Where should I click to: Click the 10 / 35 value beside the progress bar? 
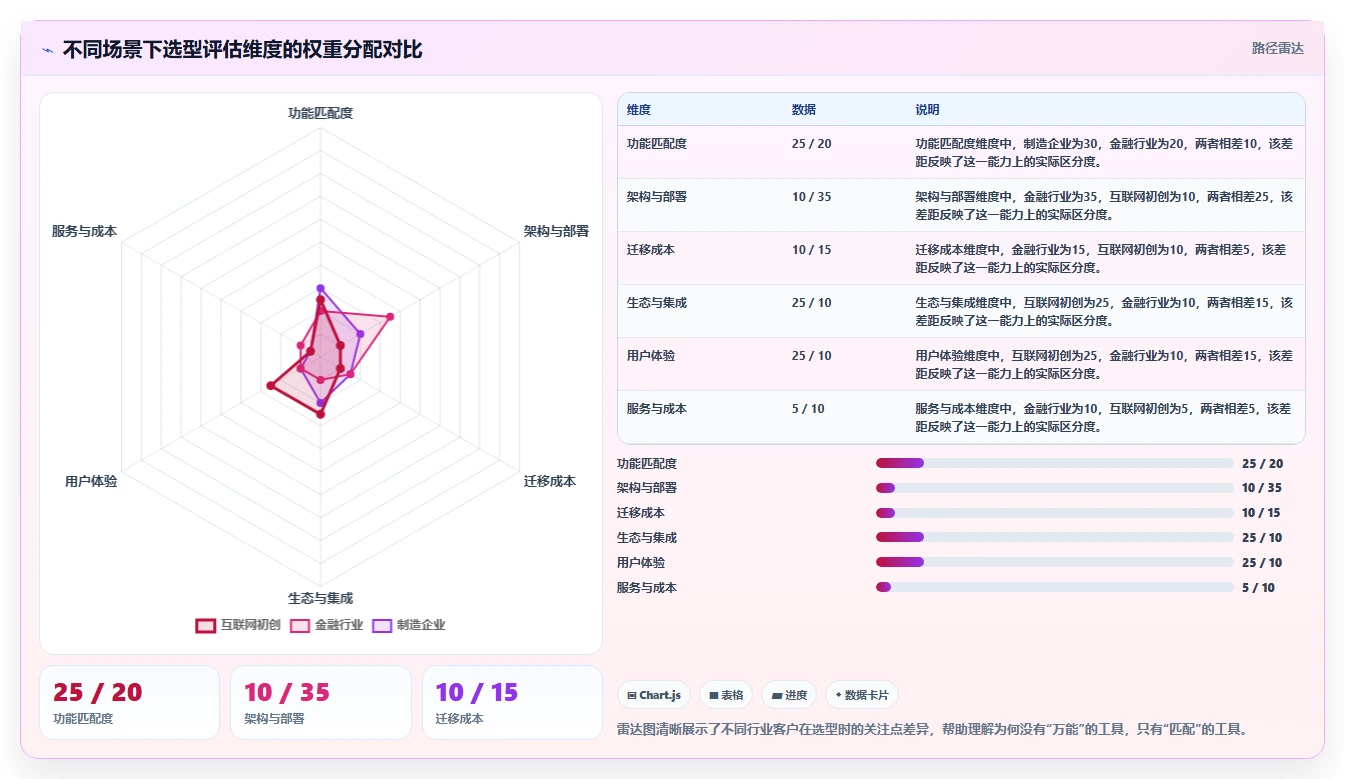(1262, 488)
